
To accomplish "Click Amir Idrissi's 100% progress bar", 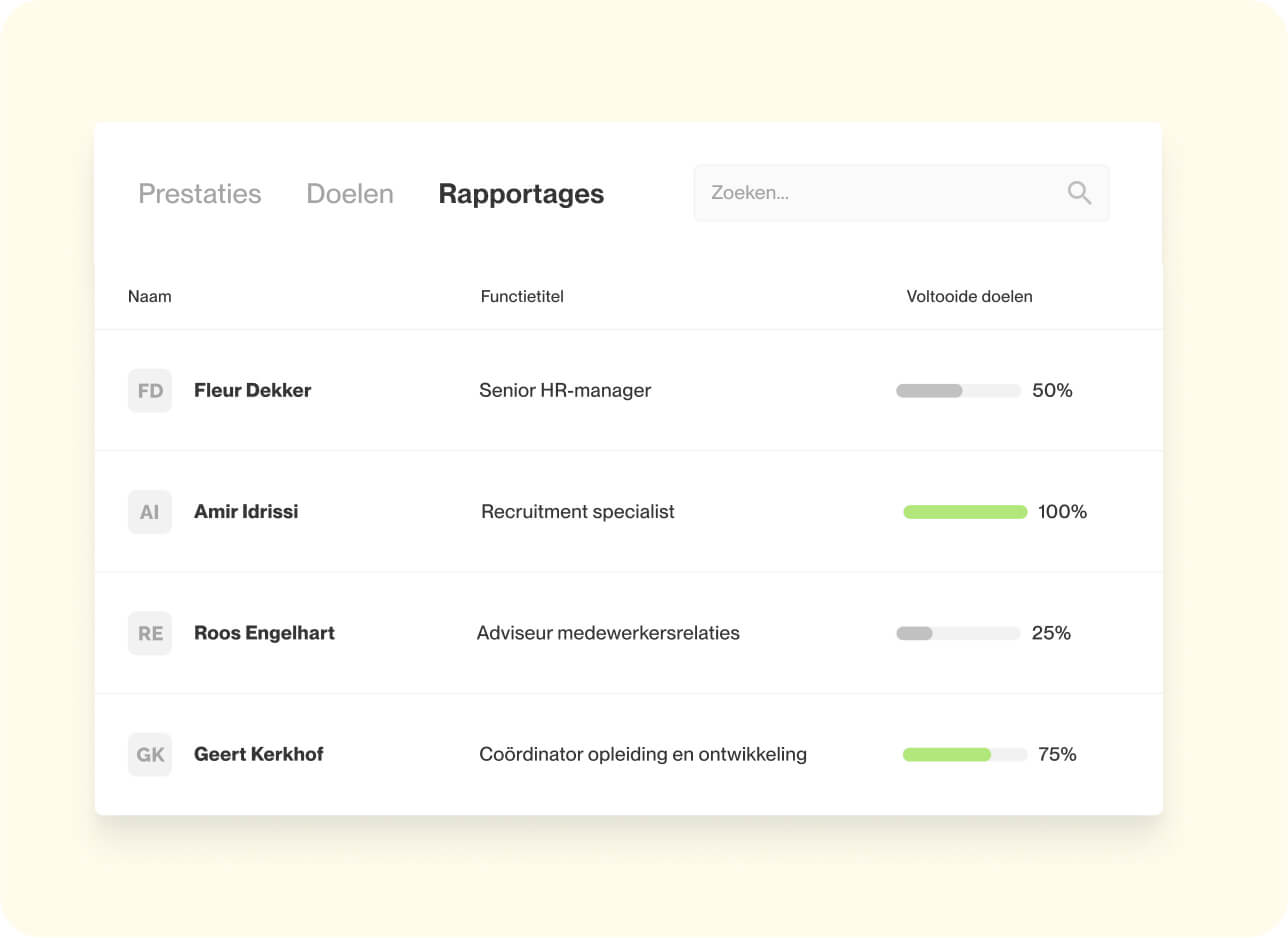I will point(965,512).
